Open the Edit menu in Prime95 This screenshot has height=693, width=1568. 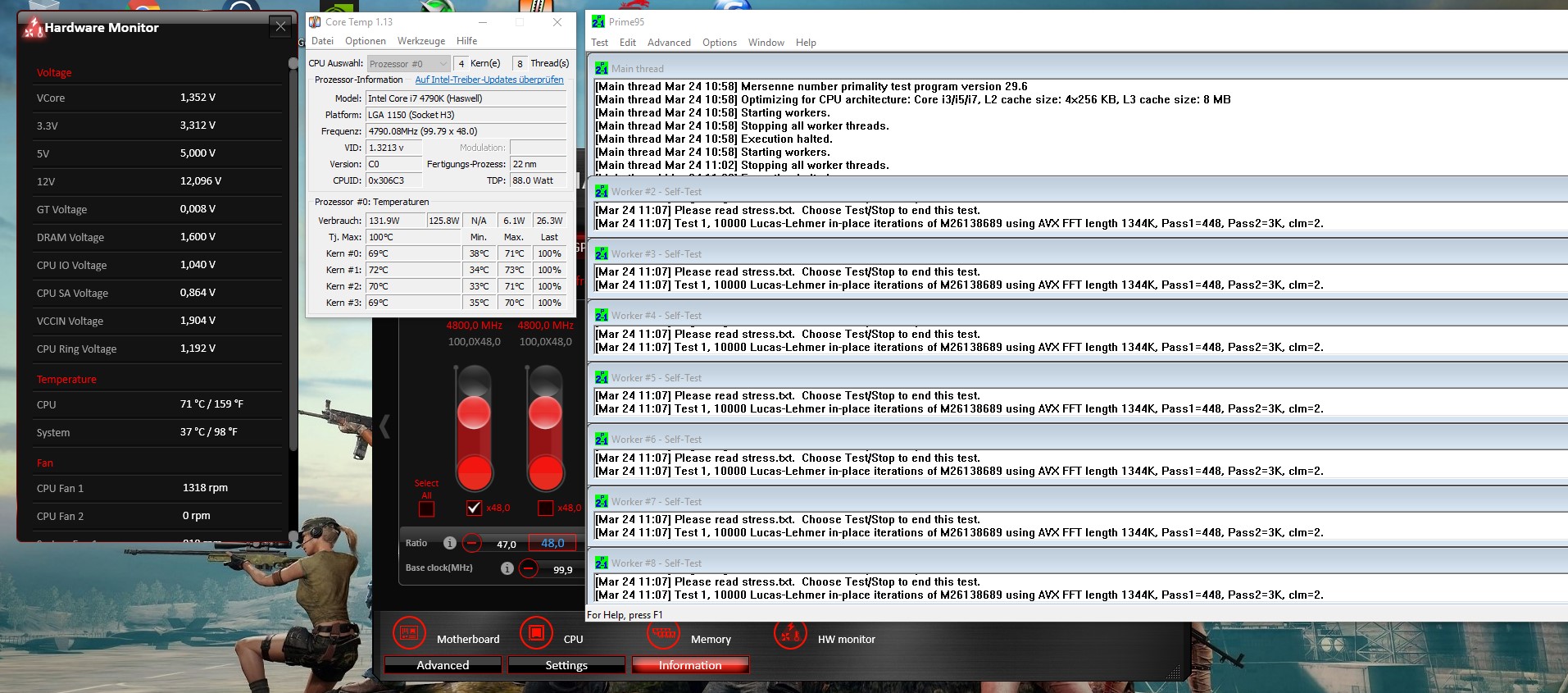pos(628,43)
